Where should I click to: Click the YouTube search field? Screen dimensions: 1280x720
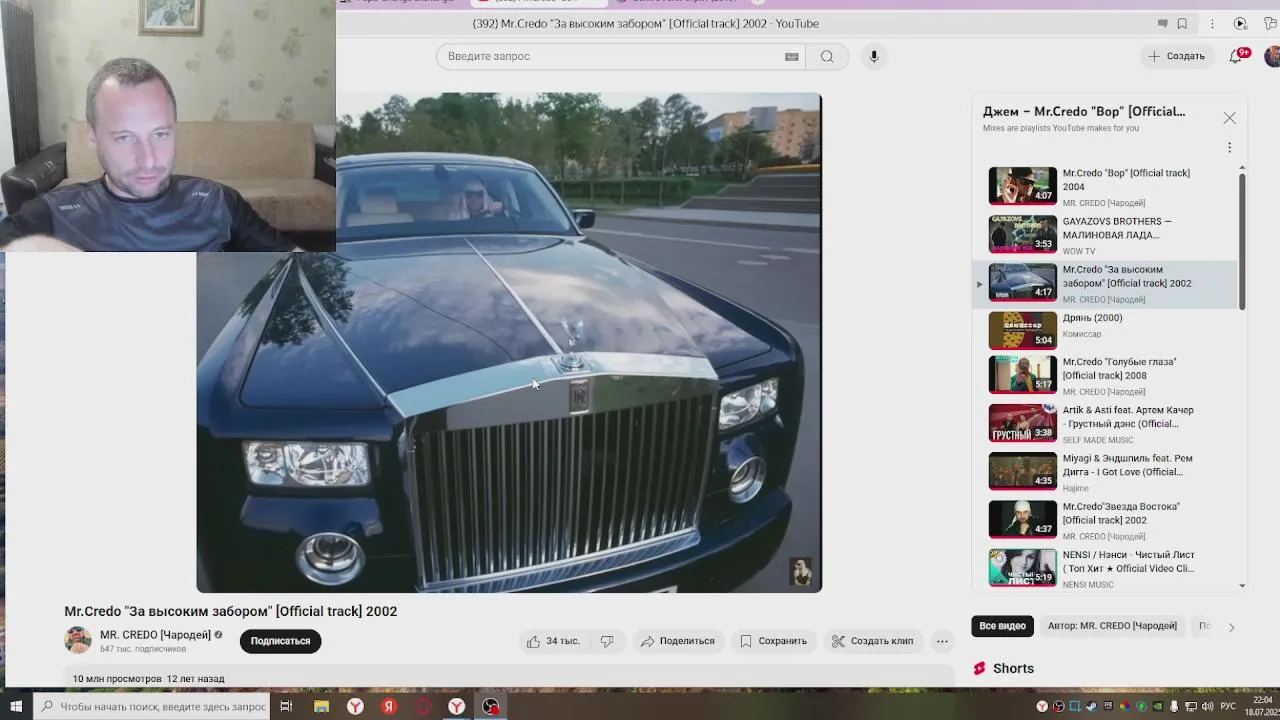[x=622, y=56]
